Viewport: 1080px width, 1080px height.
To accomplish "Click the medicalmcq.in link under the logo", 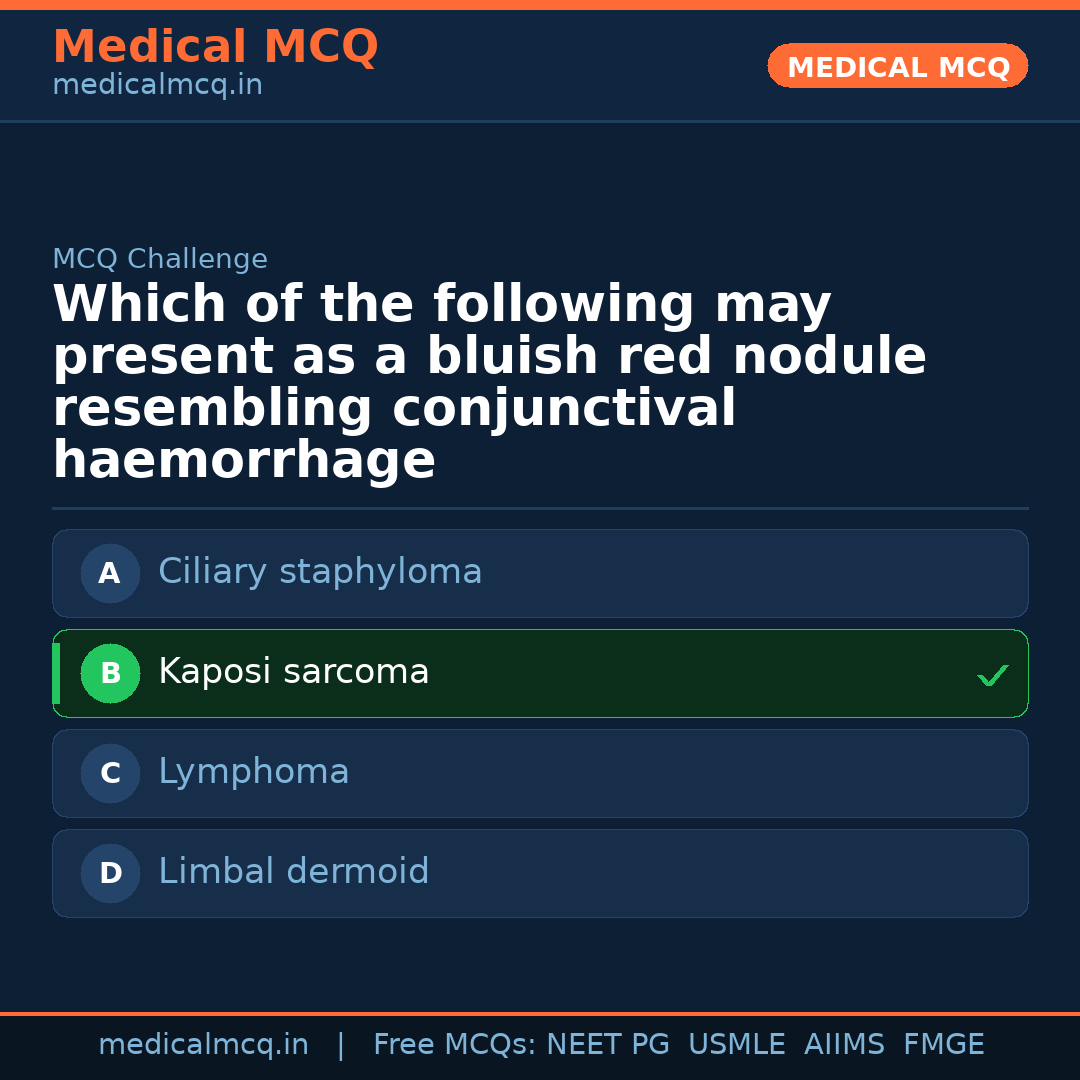I will [x=157, y=84].
